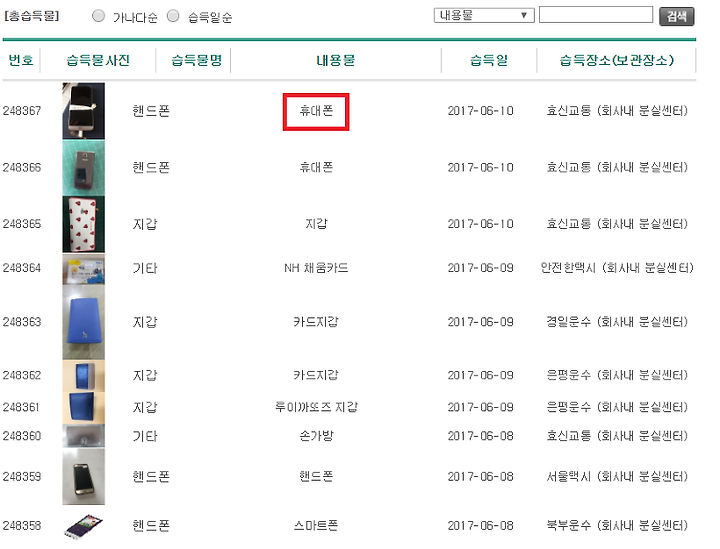Click item number 248363
Viewport: 720px width, 549px height.
(22, 322)
